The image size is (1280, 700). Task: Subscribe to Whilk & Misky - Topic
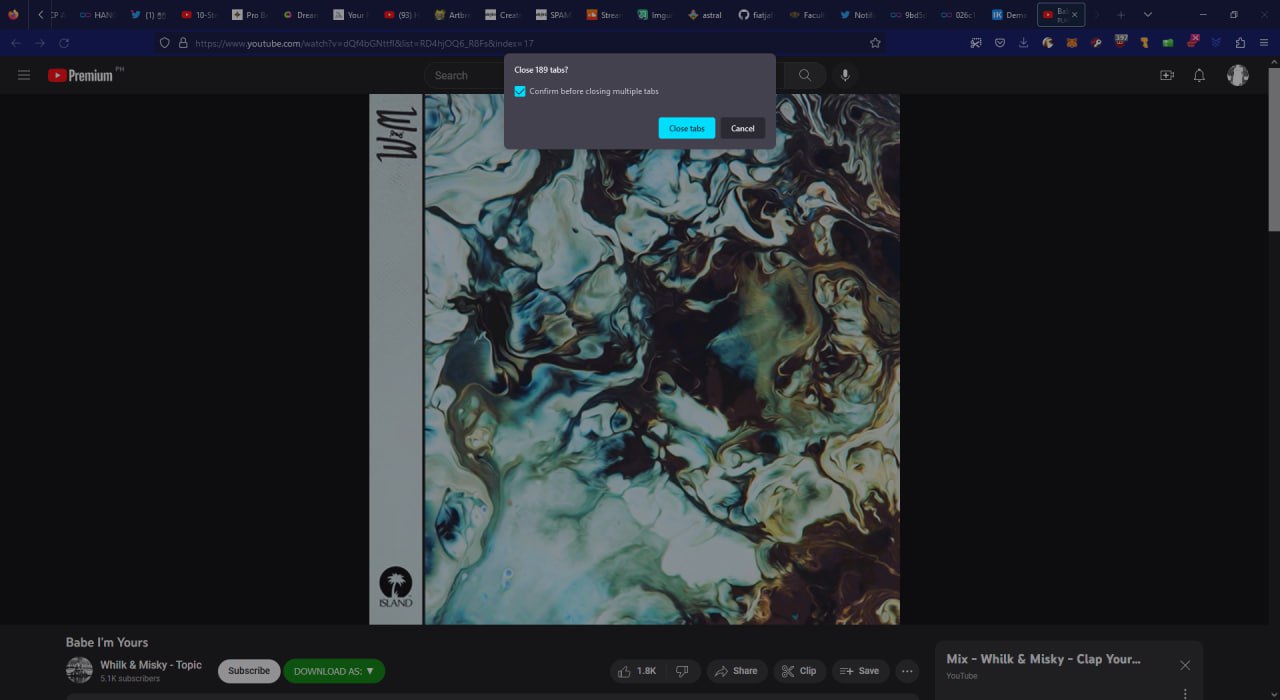coord(249,671)
